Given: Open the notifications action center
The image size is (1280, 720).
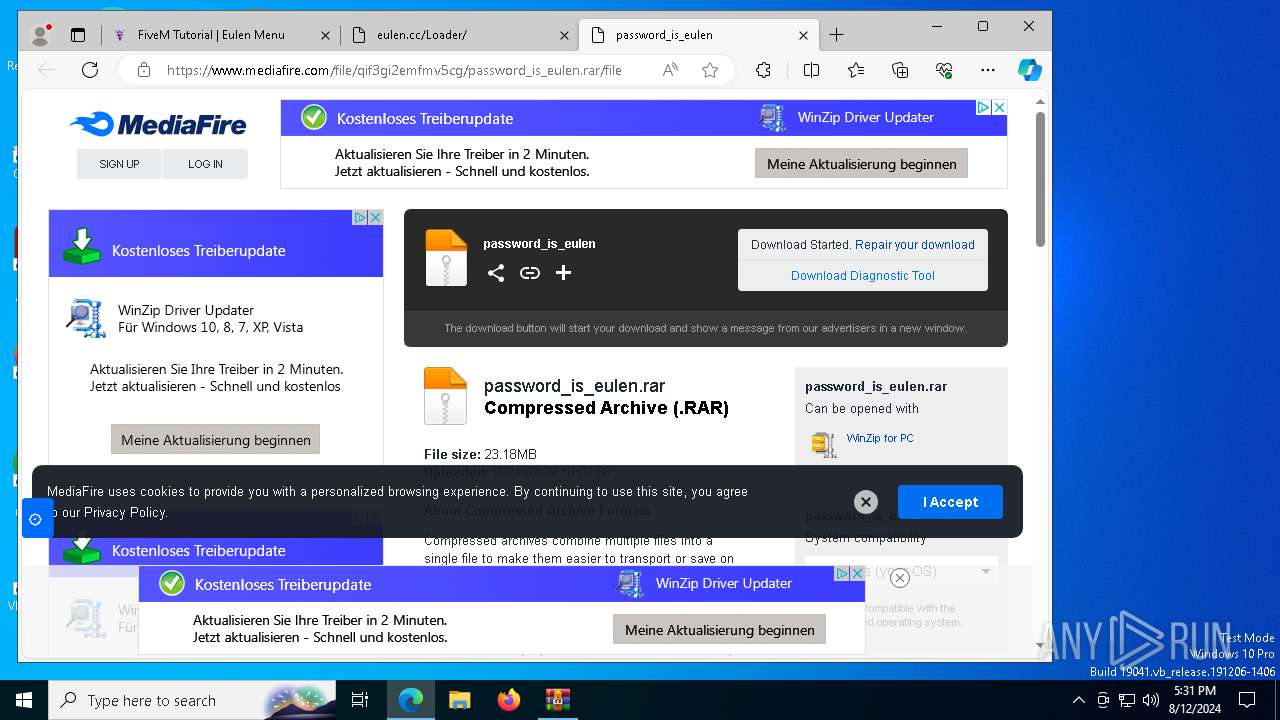Looking at the screenshot, I should 1247,700.
